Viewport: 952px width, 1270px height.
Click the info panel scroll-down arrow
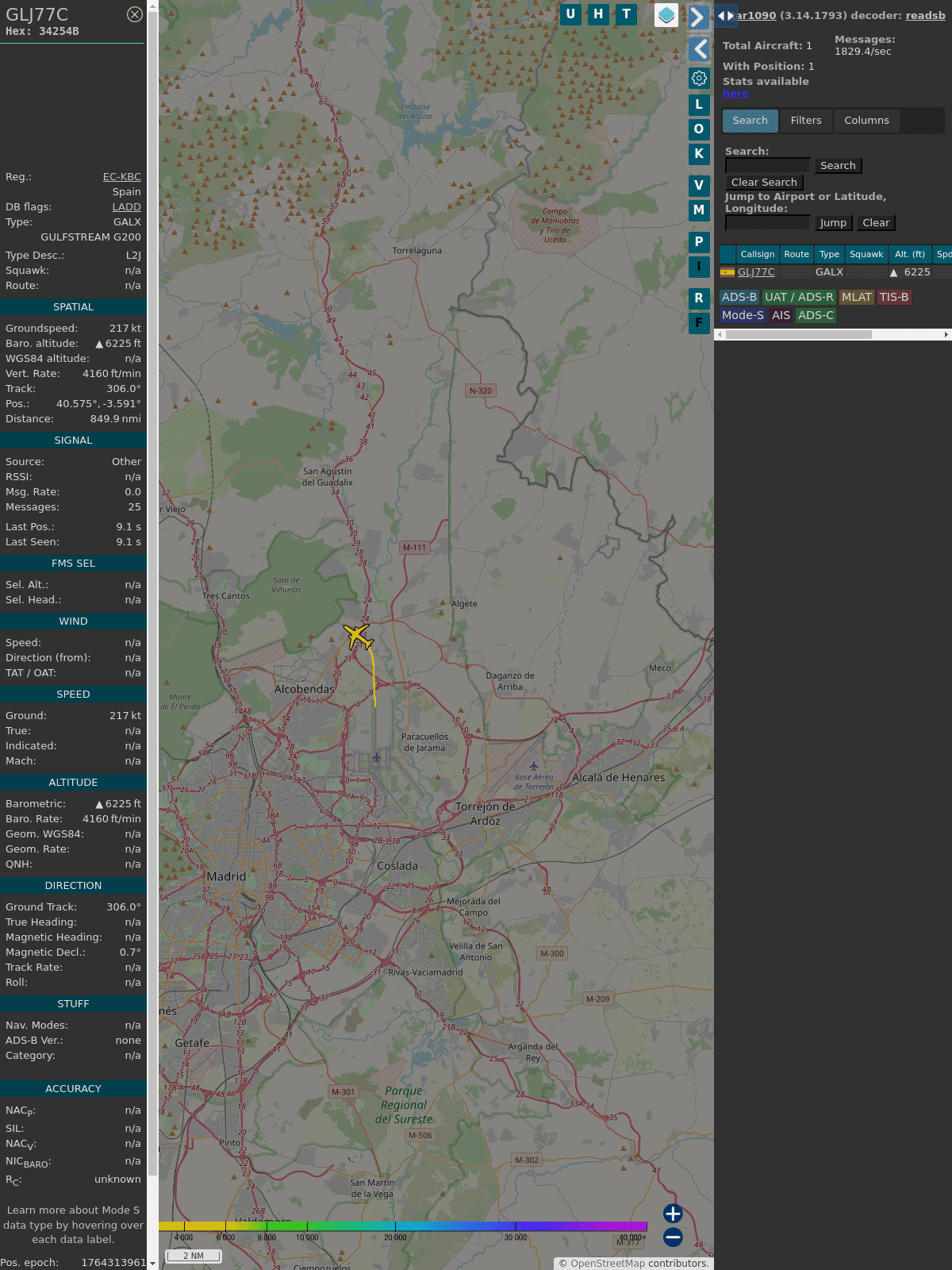[x=152, y=1263]
